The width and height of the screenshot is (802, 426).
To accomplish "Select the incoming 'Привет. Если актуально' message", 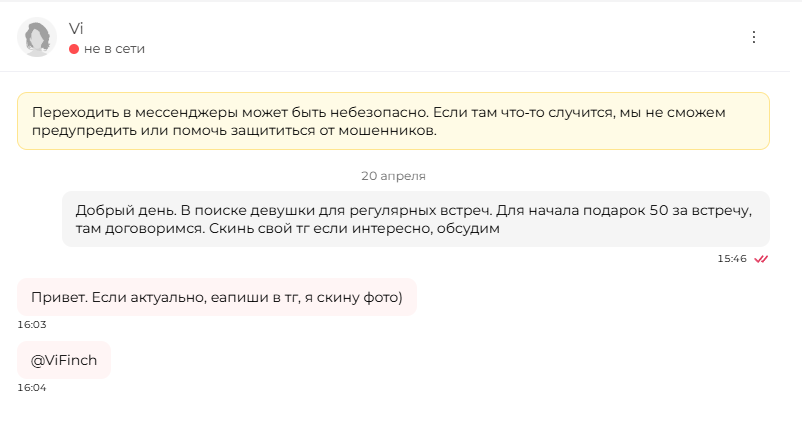I will point(217,297).
